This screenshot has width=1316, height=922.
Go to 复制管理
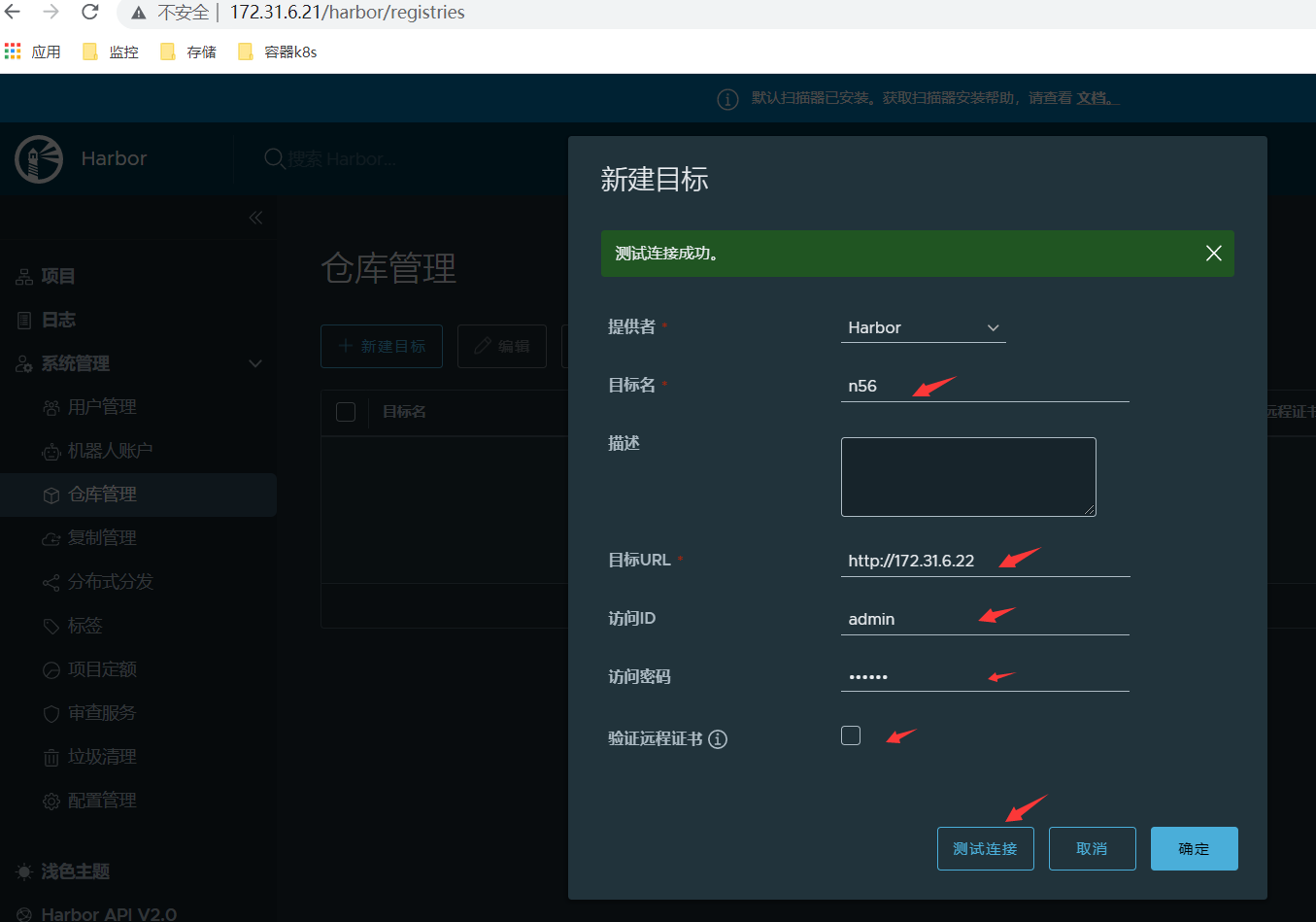pyautogui.click(x=102, y=538)
